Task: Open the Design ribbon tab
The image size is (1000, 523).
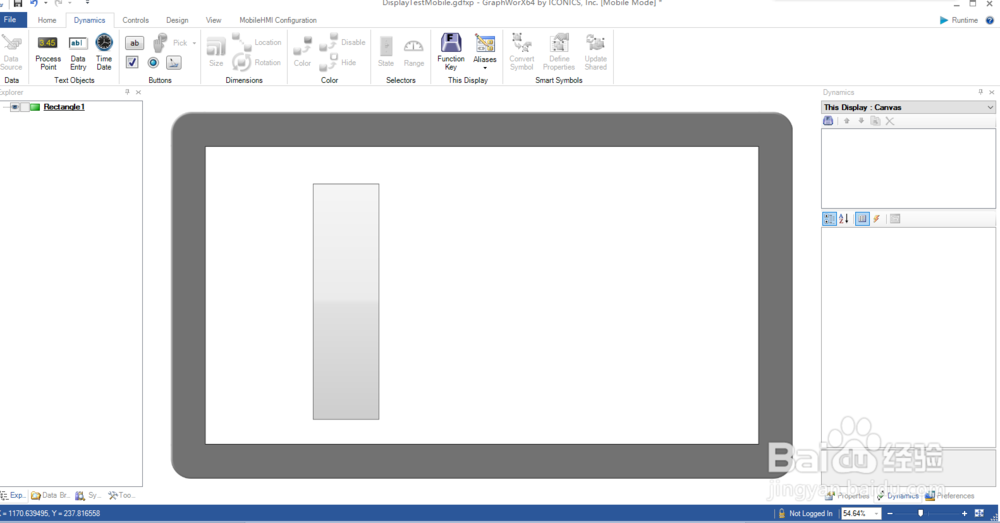Action: (x=177, y=20)
